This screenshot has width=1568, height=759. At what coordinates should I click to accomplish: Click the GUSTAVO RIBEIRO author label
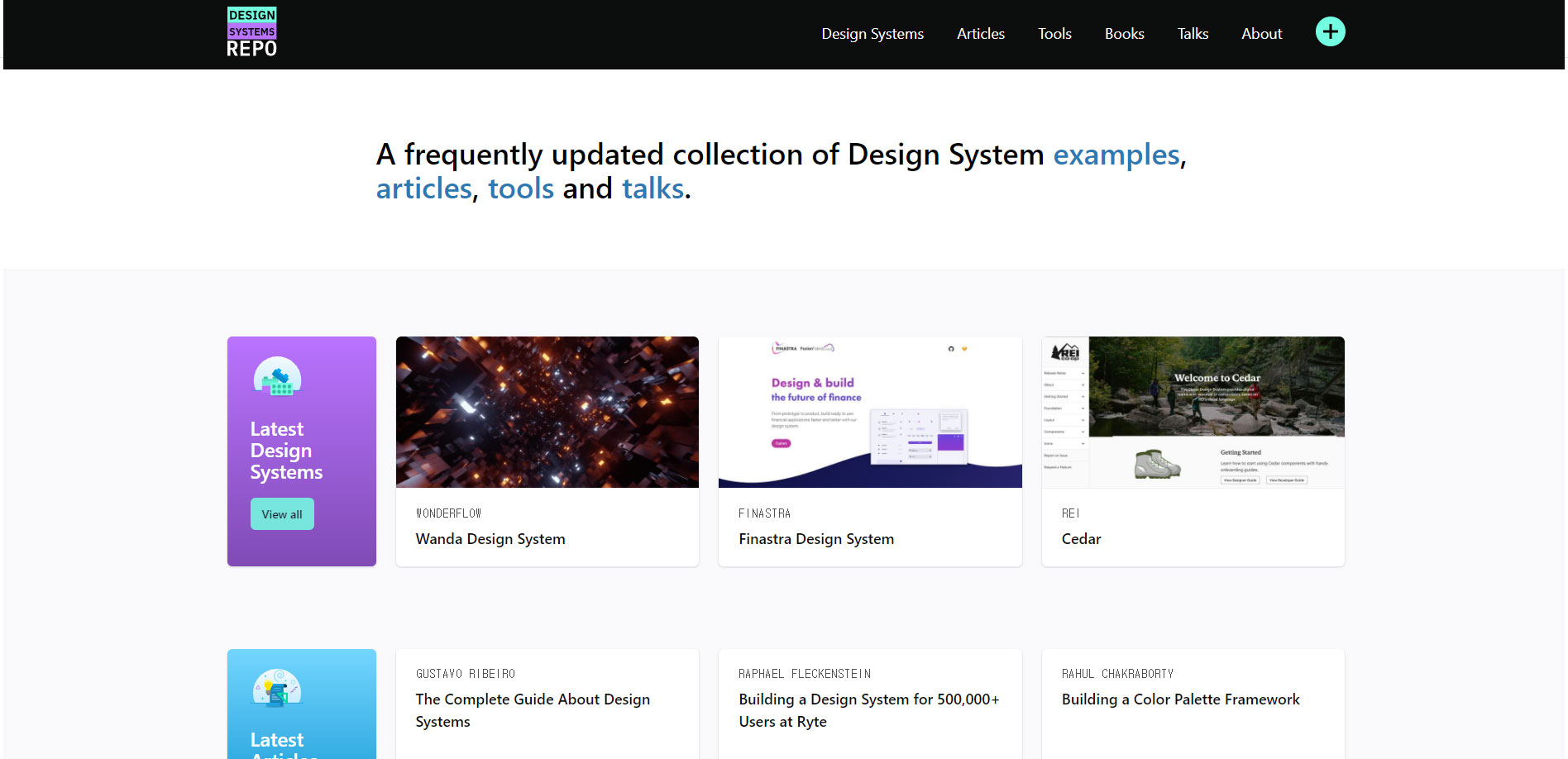465,674
